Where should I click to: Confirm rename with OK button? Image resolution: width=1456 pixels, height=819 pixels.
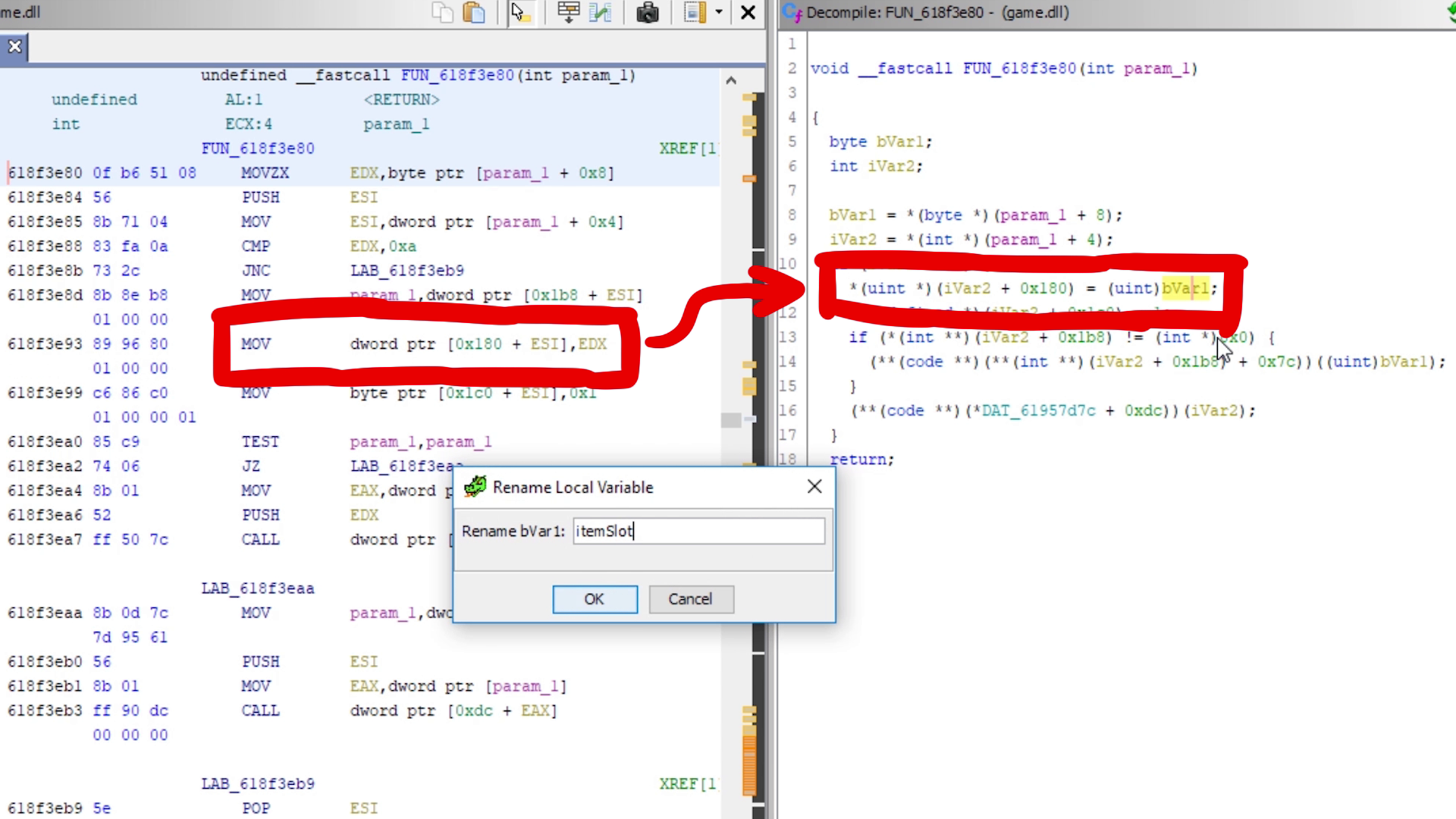click(595, 599)
